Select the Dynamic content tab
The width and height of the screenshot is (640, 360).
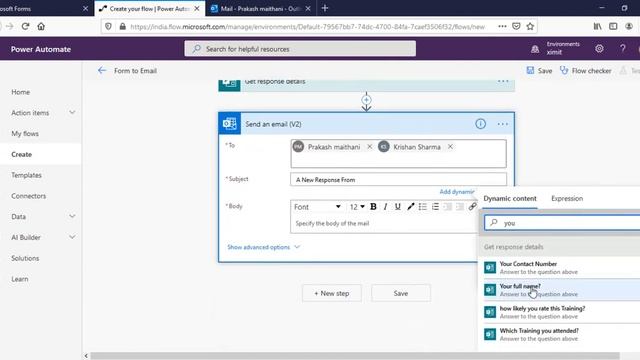(x=510, y=198)
